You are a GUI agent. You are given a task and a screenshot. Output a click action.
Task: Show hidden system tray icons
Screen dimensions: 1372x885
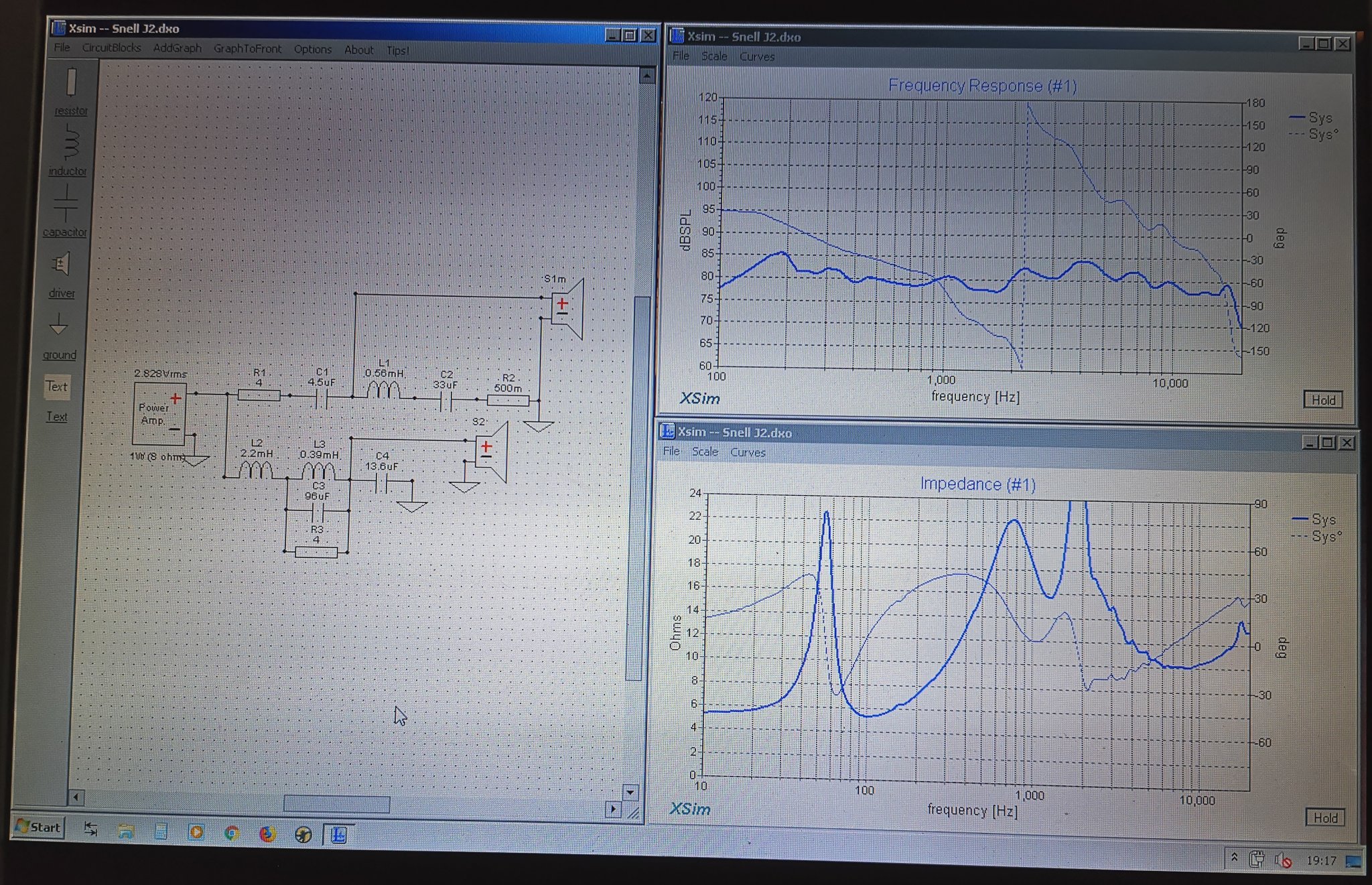(1234, 858)
